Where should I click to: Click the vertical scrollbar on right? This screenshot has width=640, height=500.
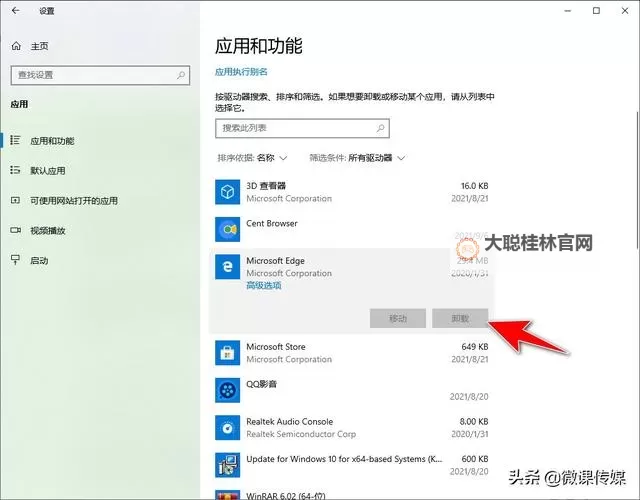tap(637, 180)
